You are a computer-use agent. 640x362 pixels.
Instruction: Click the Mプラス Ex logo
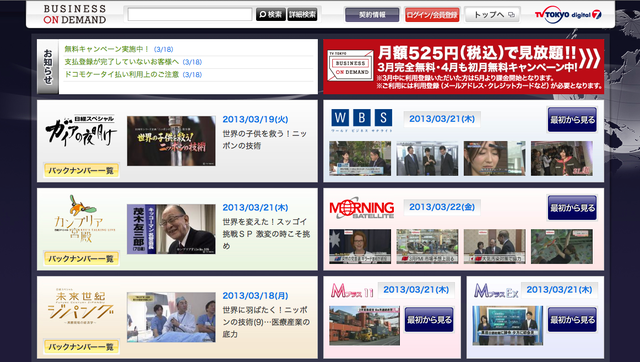496,291
